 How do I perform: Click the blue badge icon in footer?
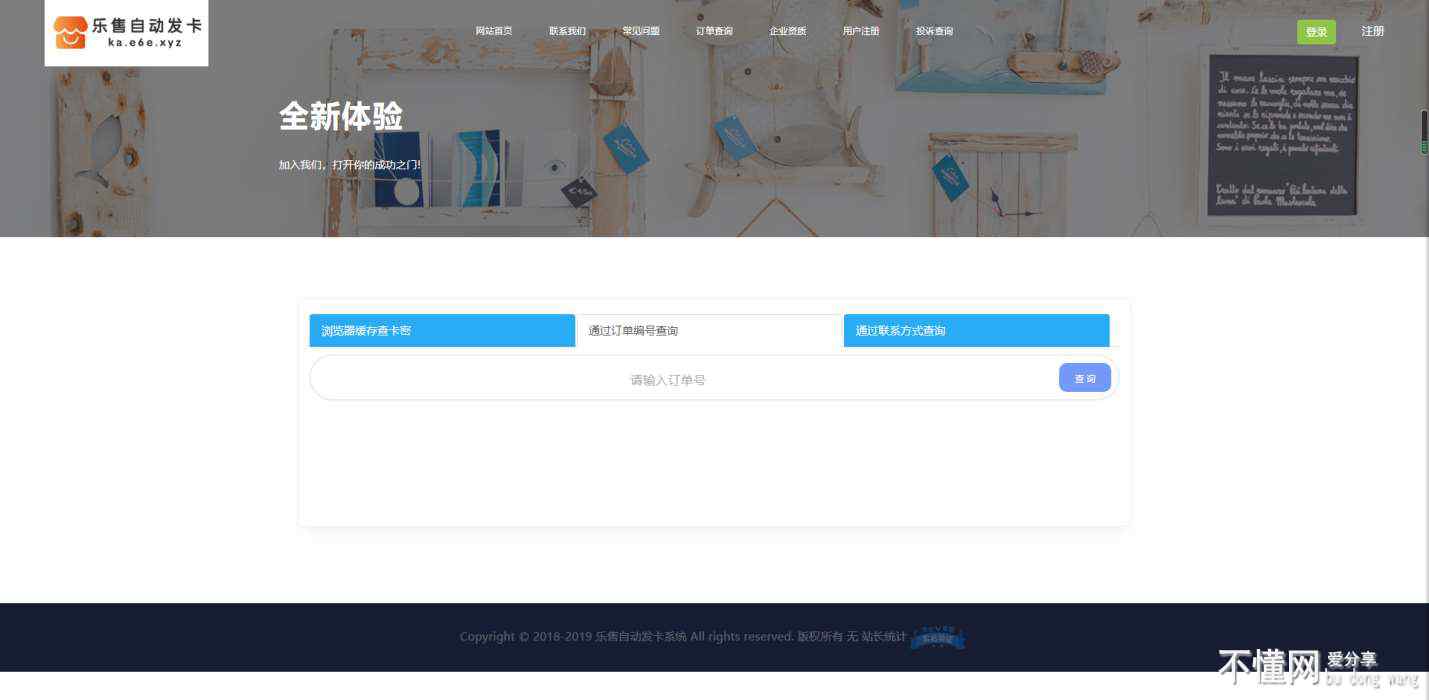(x=938, y=637)
